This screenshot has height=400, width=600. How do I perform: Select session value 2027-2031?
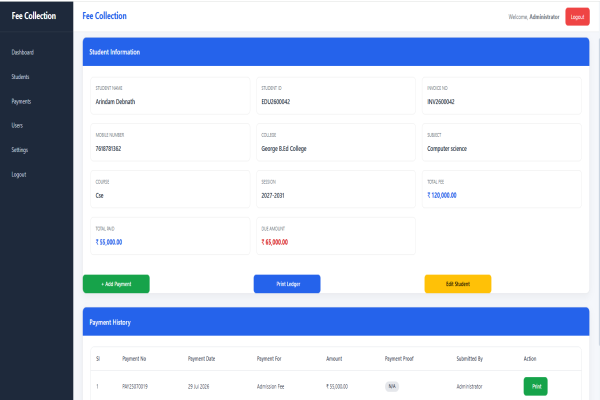click(x=273, y=196)
